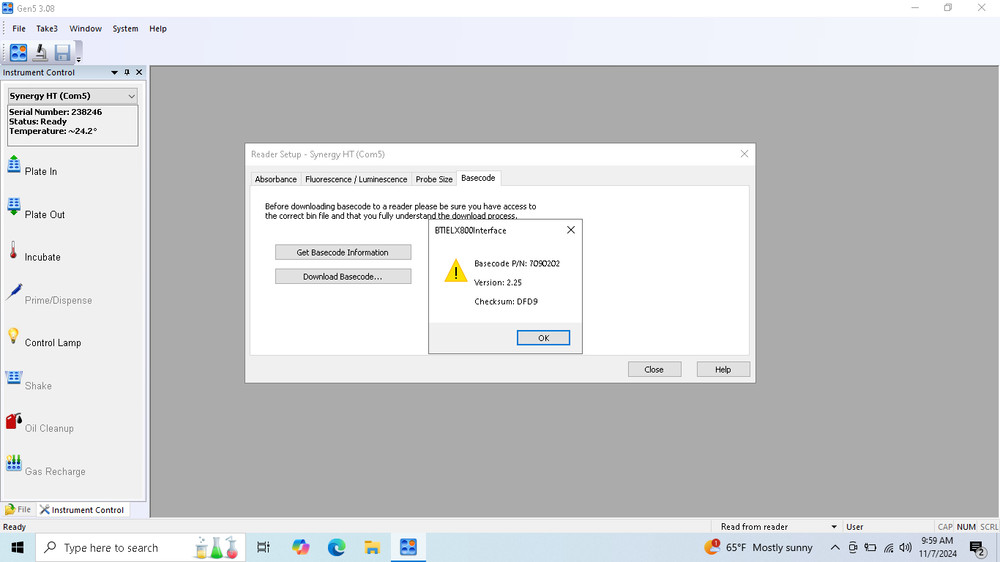This screenshot has width=1000, height=562.
Task: Expand the Synergy HT (Com5) reader dropdown
Action: tap(131, 96)
